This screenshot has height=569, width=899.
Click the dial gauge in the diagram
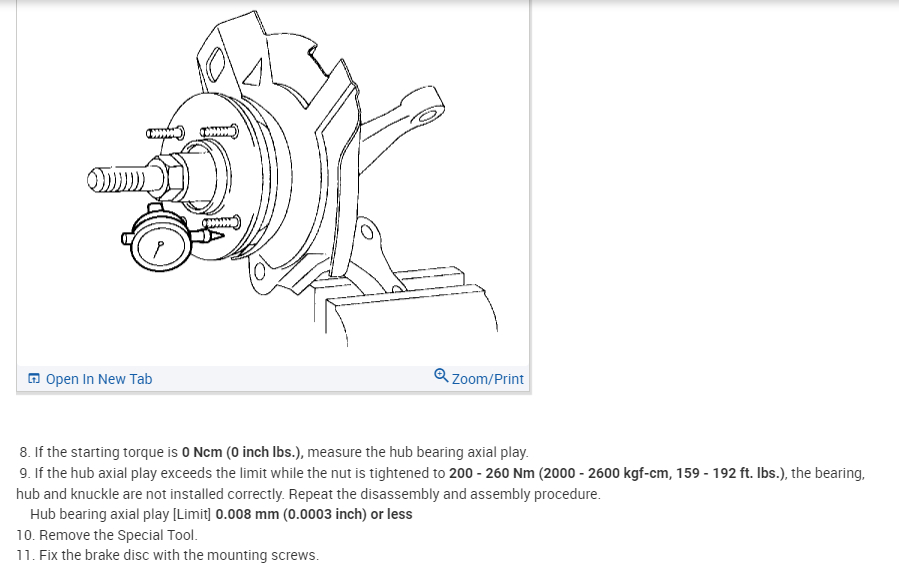(x=160, y=244)
